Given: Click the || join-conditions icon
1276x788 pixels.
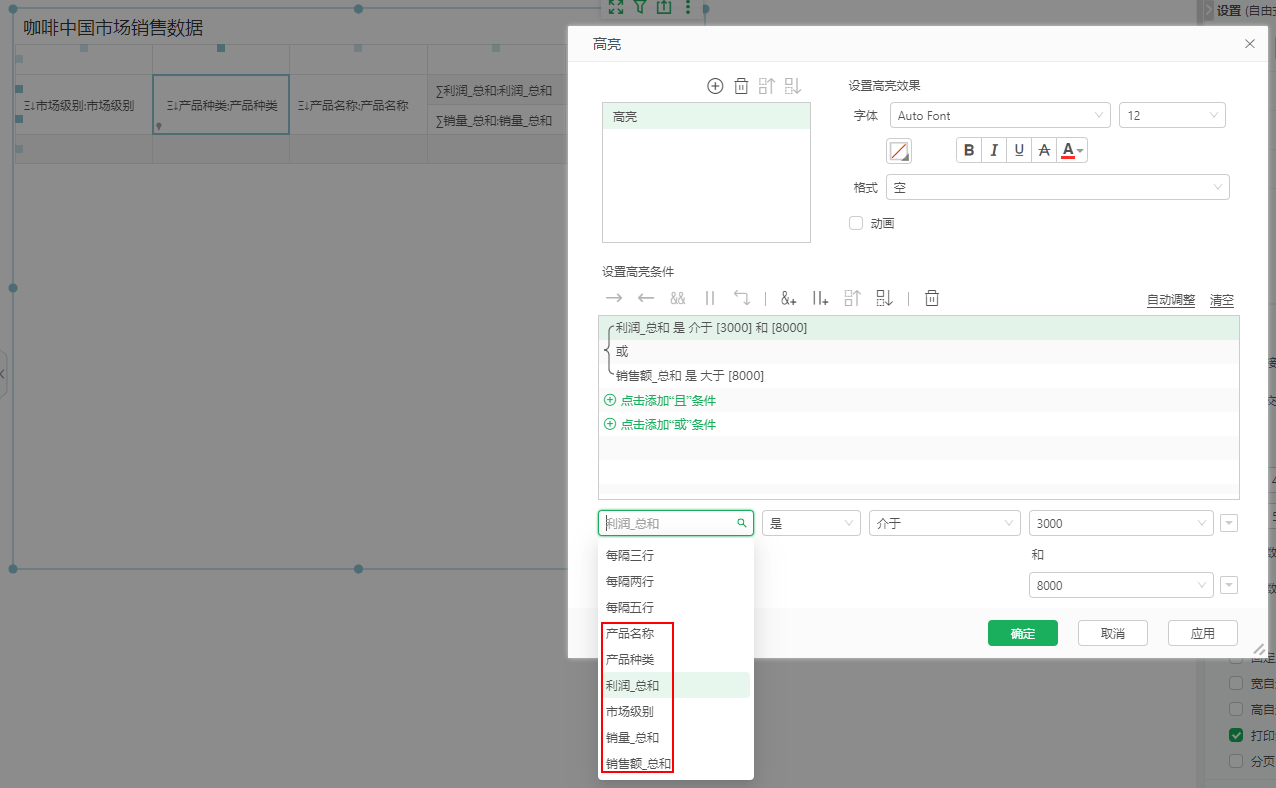Looking at the screenshot, I should pos(710,298).
